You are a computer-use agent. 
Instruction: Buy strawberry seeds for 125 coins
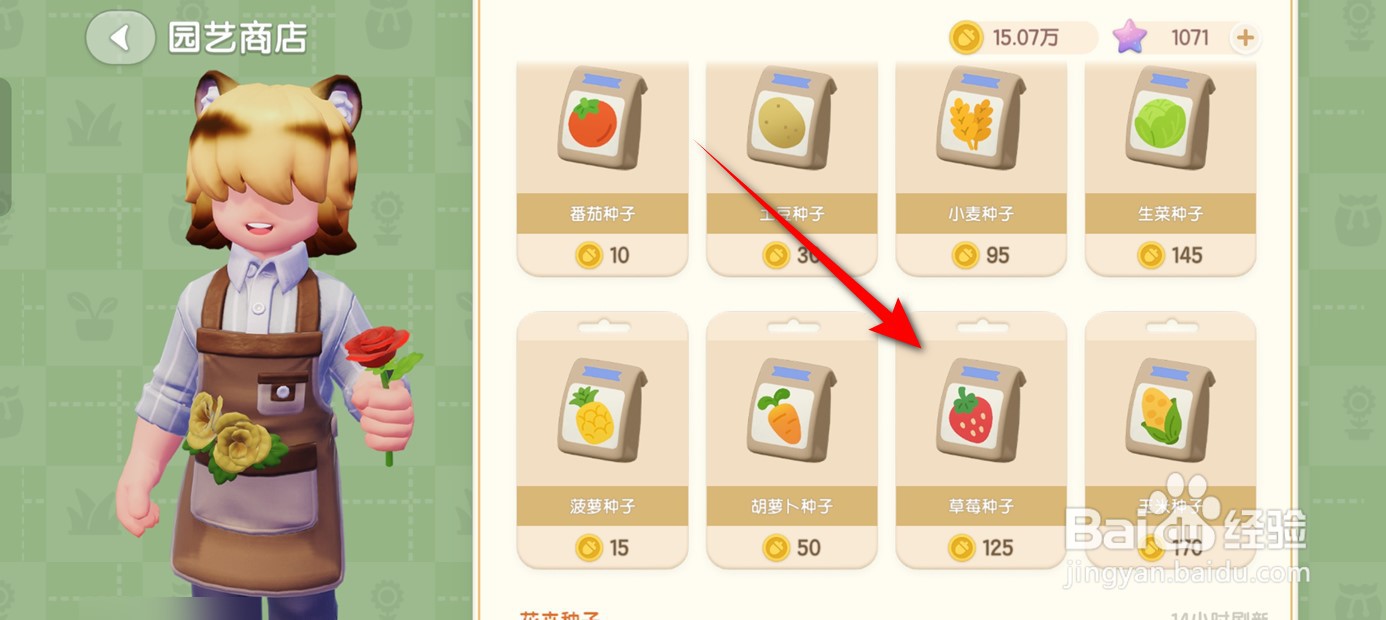(981, 548)
